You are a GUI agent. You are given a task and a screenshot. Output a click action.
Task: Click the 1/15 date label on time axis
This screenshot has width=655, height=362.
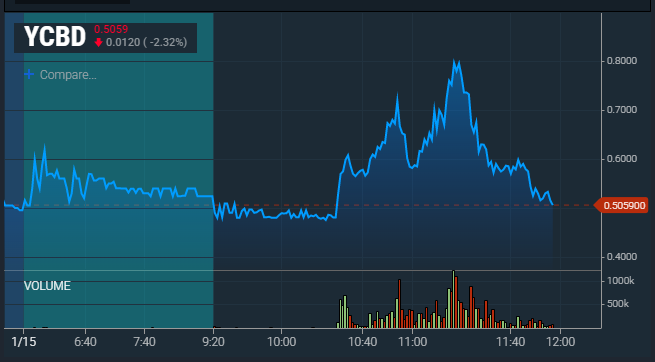pyautogui.click(x=24, y=342)
